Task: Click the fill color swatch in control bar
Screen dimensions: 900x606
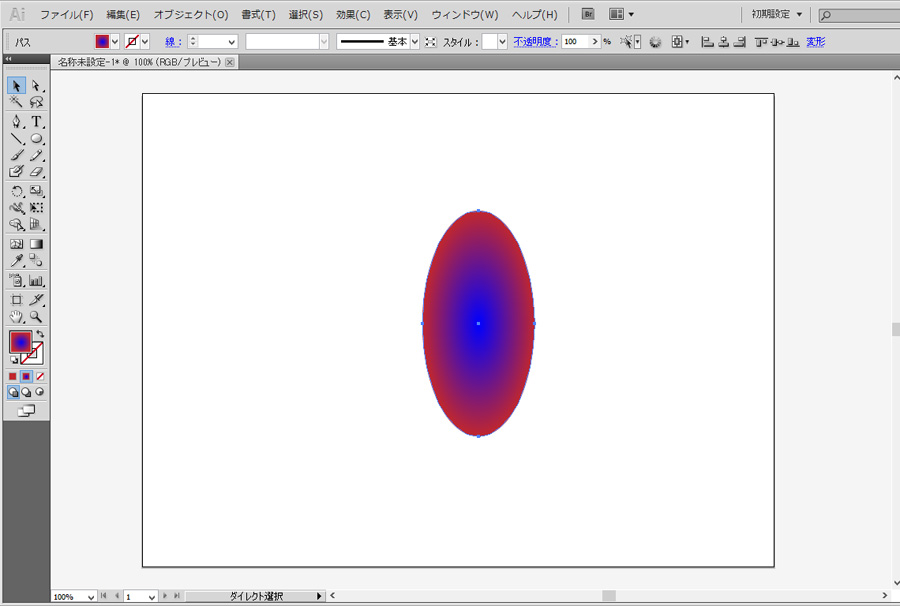Action: [102, 42]
